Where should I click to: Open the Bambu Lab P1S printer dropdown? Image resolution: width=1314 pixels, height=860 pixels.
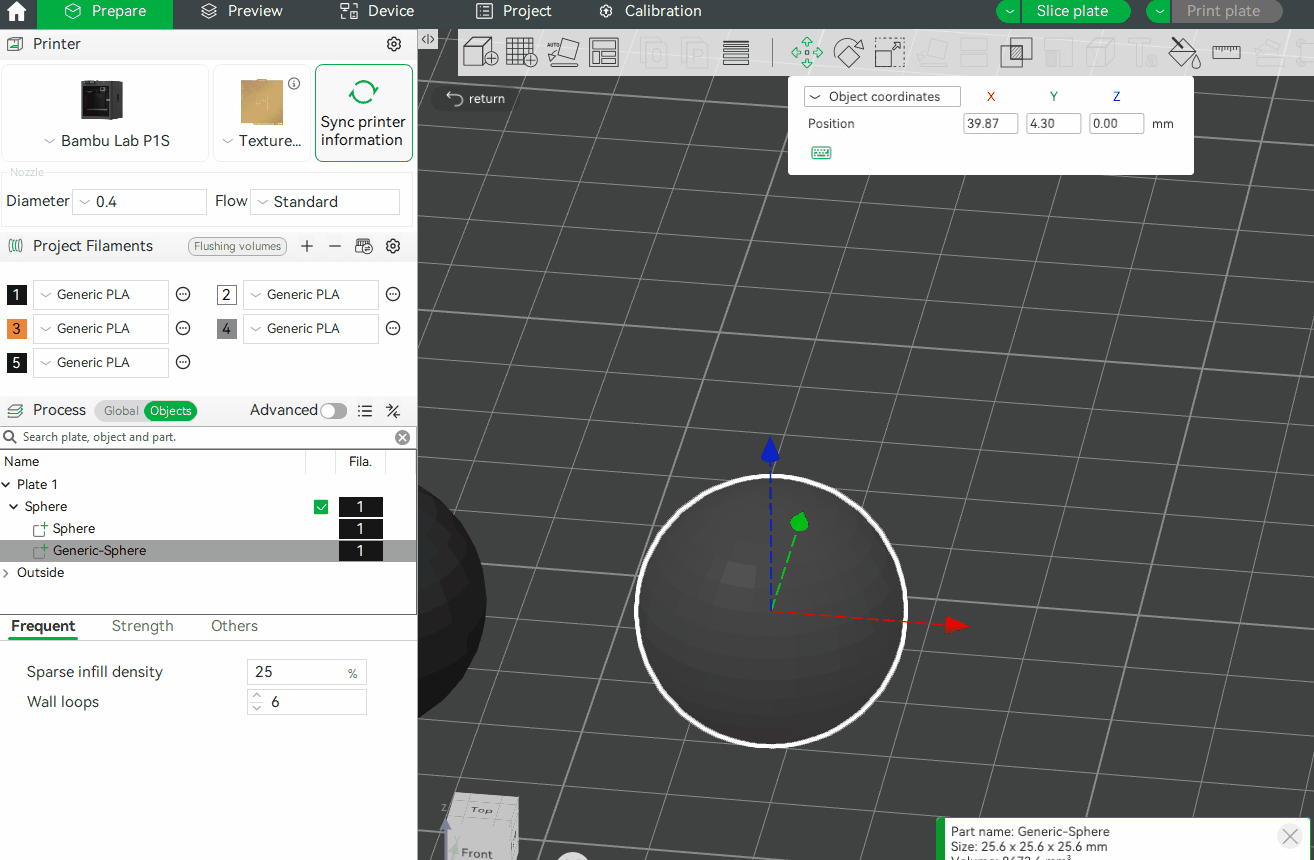pyautogui.click(x=106, y=141)
